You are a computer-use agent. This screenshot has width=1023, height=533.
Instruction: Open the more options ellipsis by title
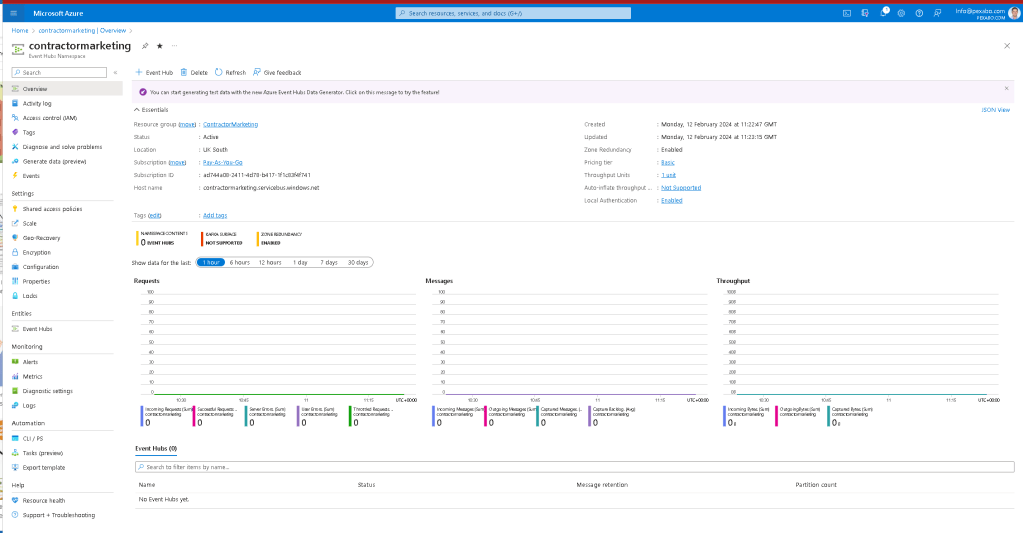point(174,46)
